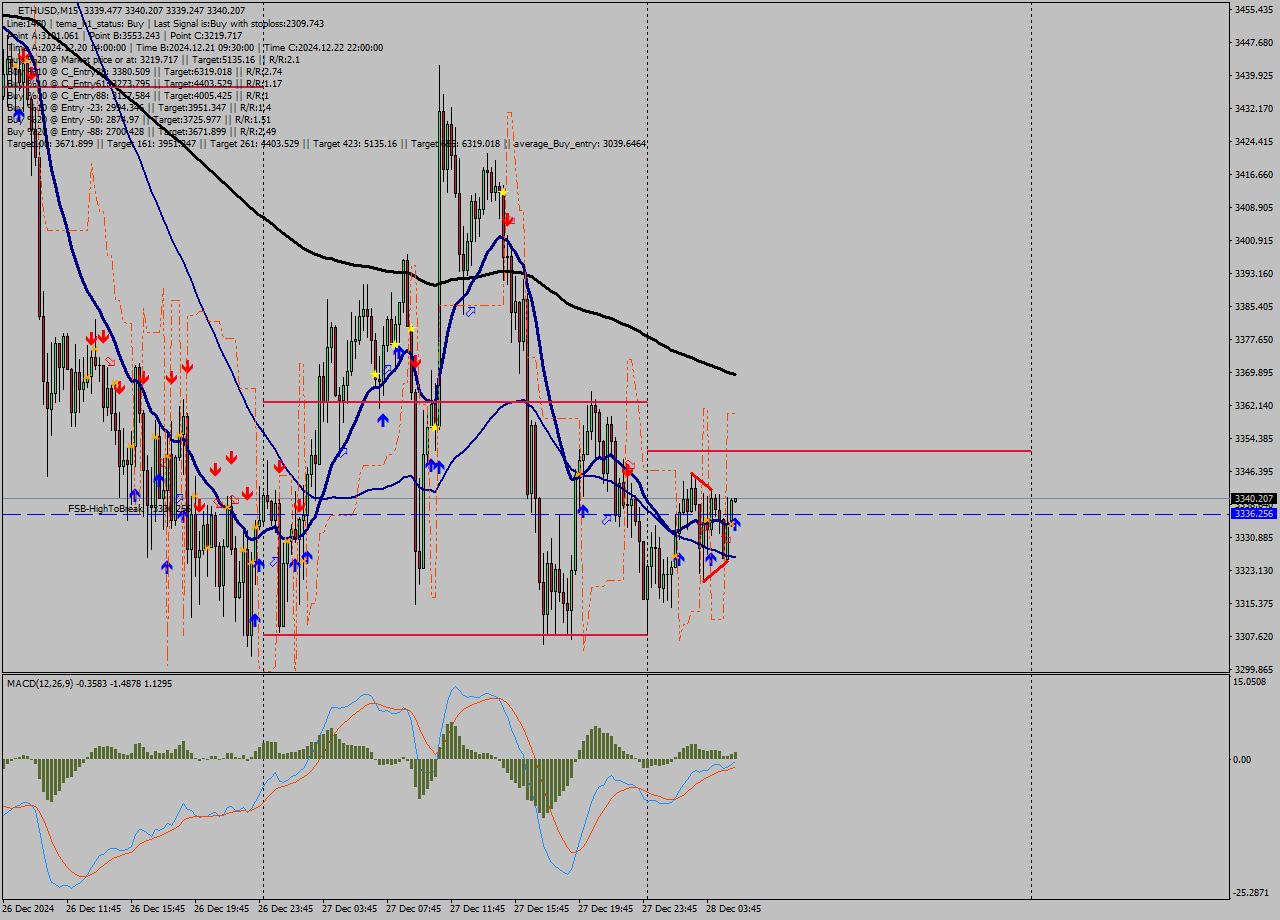Click the '26 Dec 2024' time label
This screenshot has height=920, width=1280.
(30, 909)
